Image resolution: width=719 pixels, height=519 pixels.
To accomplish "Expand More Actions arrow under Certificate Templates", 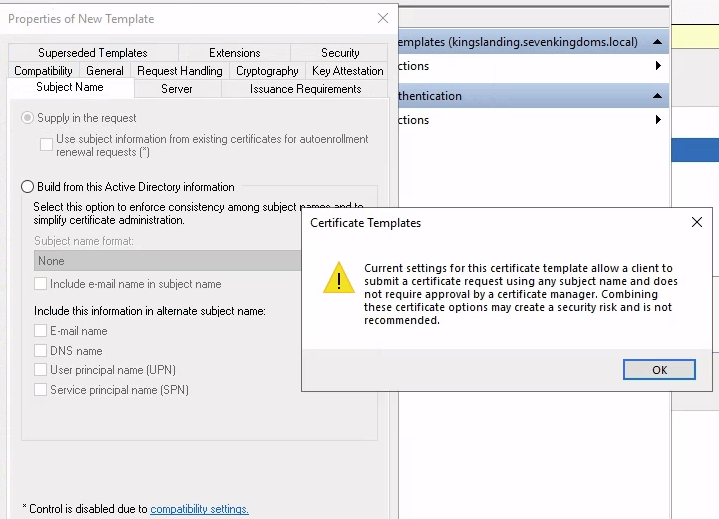I will pyautogui.click(x=658, y=66).
